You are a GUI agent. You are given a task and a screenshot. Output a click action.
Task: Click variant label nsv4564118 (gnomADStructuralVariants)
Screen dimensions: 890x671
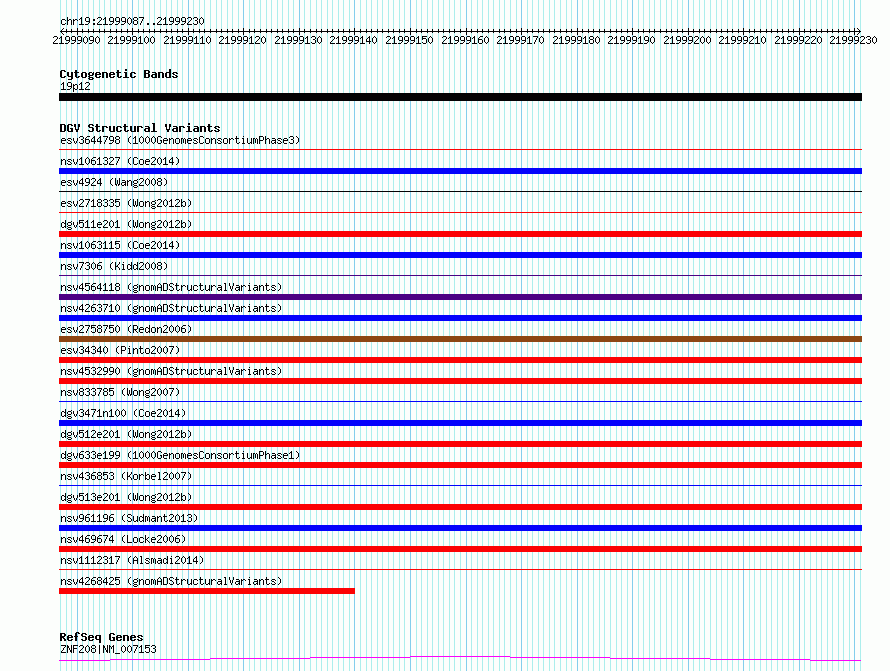point(171,287)
